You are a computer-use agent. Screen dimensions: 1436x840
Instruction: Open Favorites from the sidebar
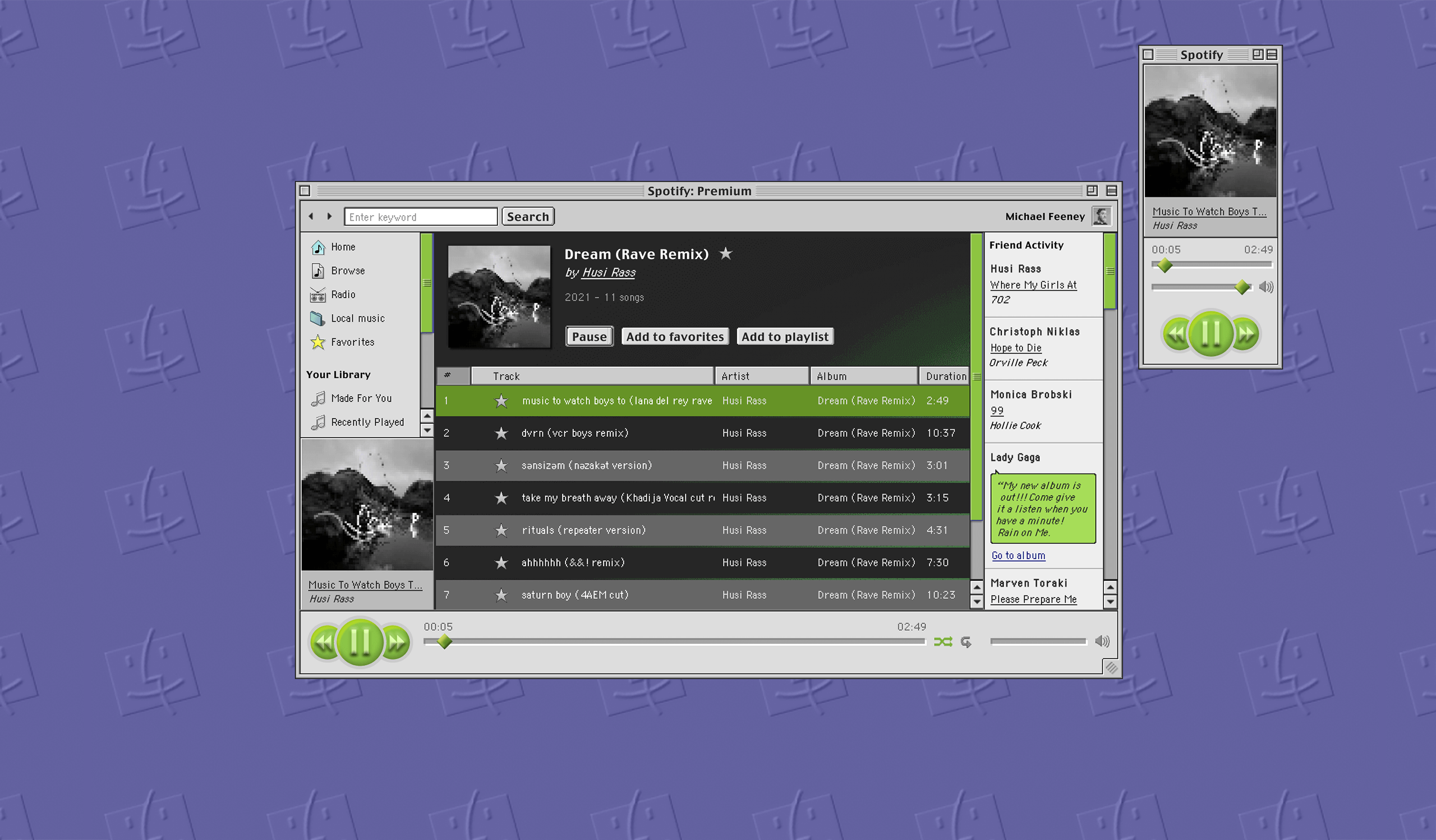352,342
